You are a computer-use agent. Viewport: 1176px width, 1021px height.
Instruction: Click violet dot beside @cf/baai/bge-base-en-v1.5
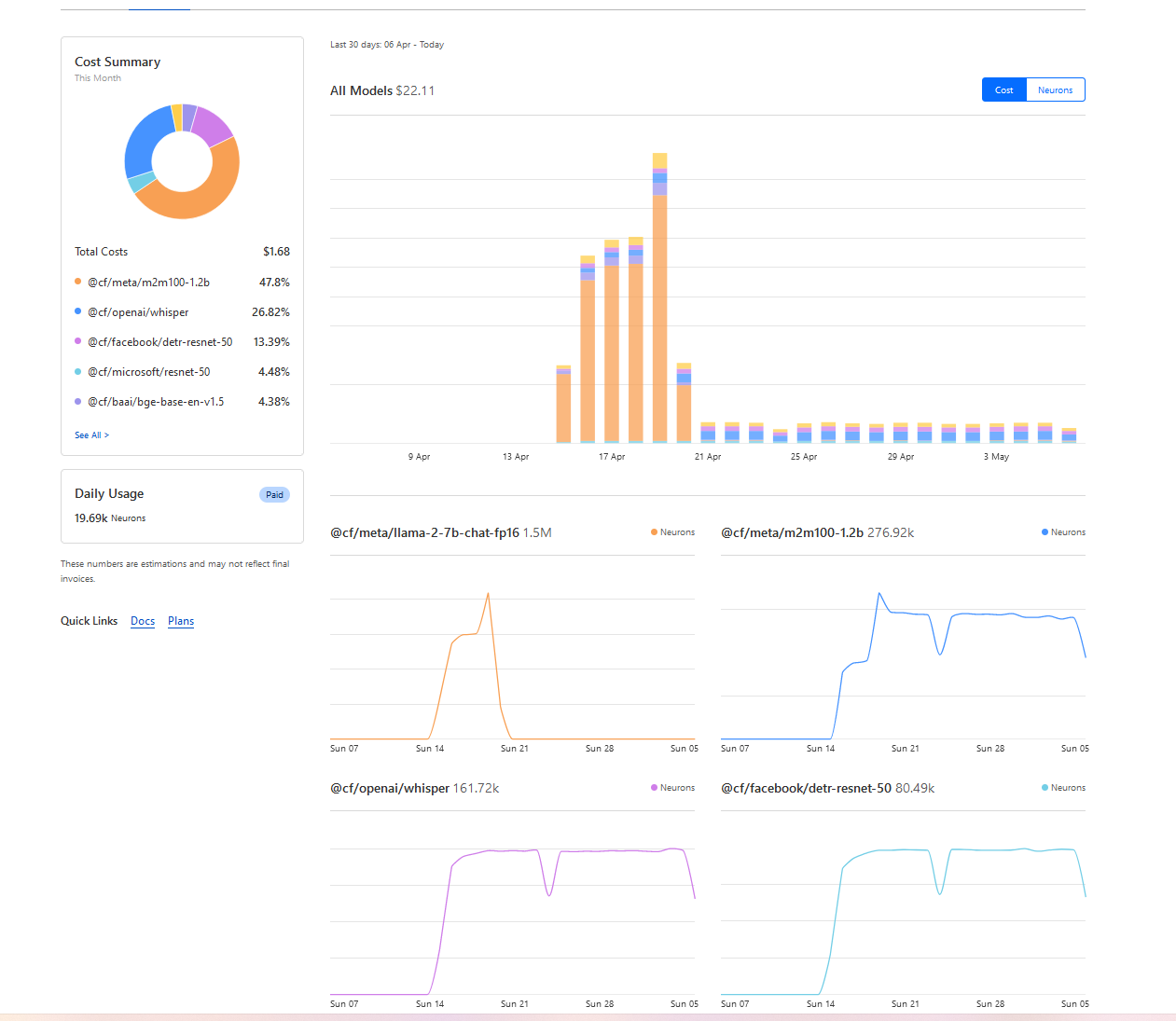[x=78, y=401]
